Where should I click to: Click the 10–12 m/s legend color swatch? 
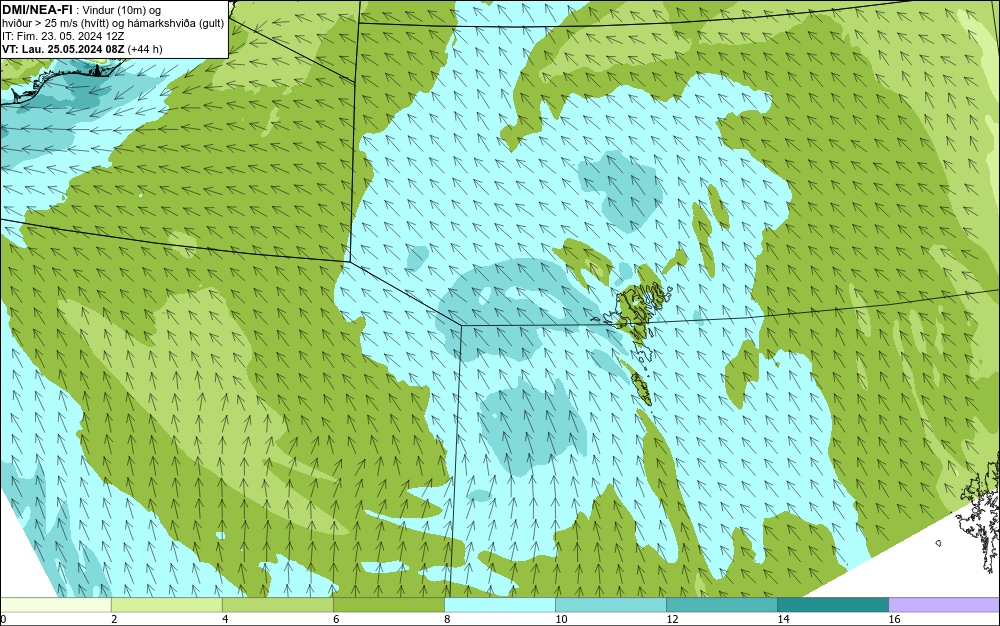point(610,604)
